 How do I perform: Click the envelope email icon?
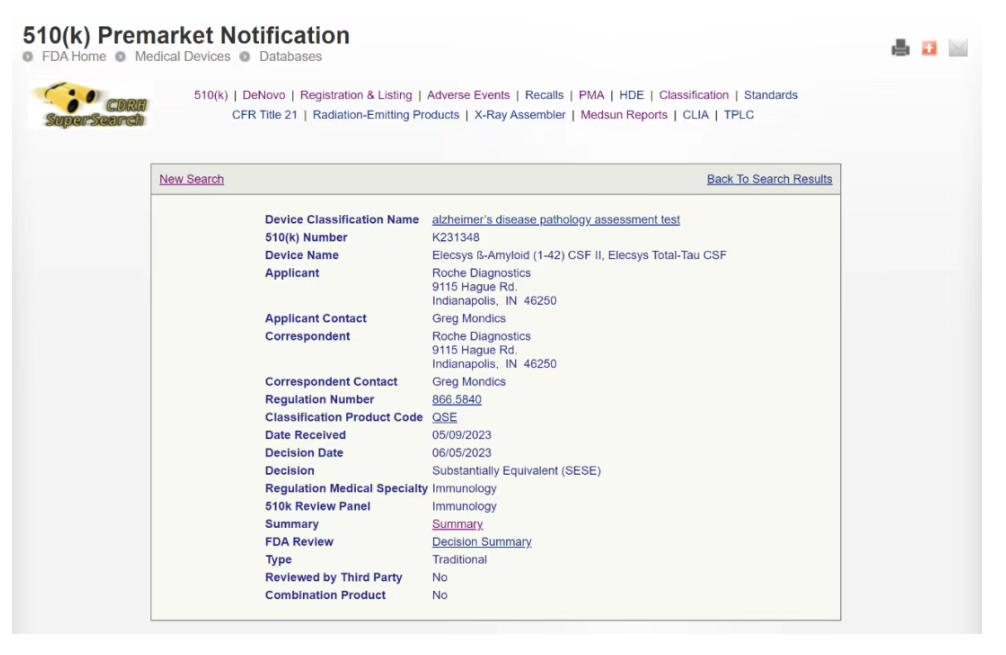pyautogui.click(x=958, y=48)
